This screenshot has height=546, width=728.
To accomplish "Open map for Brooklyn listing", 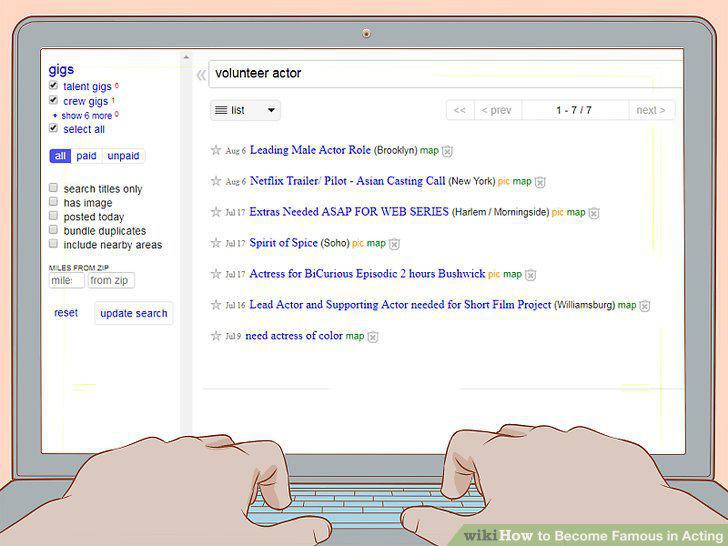I will point(429,150).
